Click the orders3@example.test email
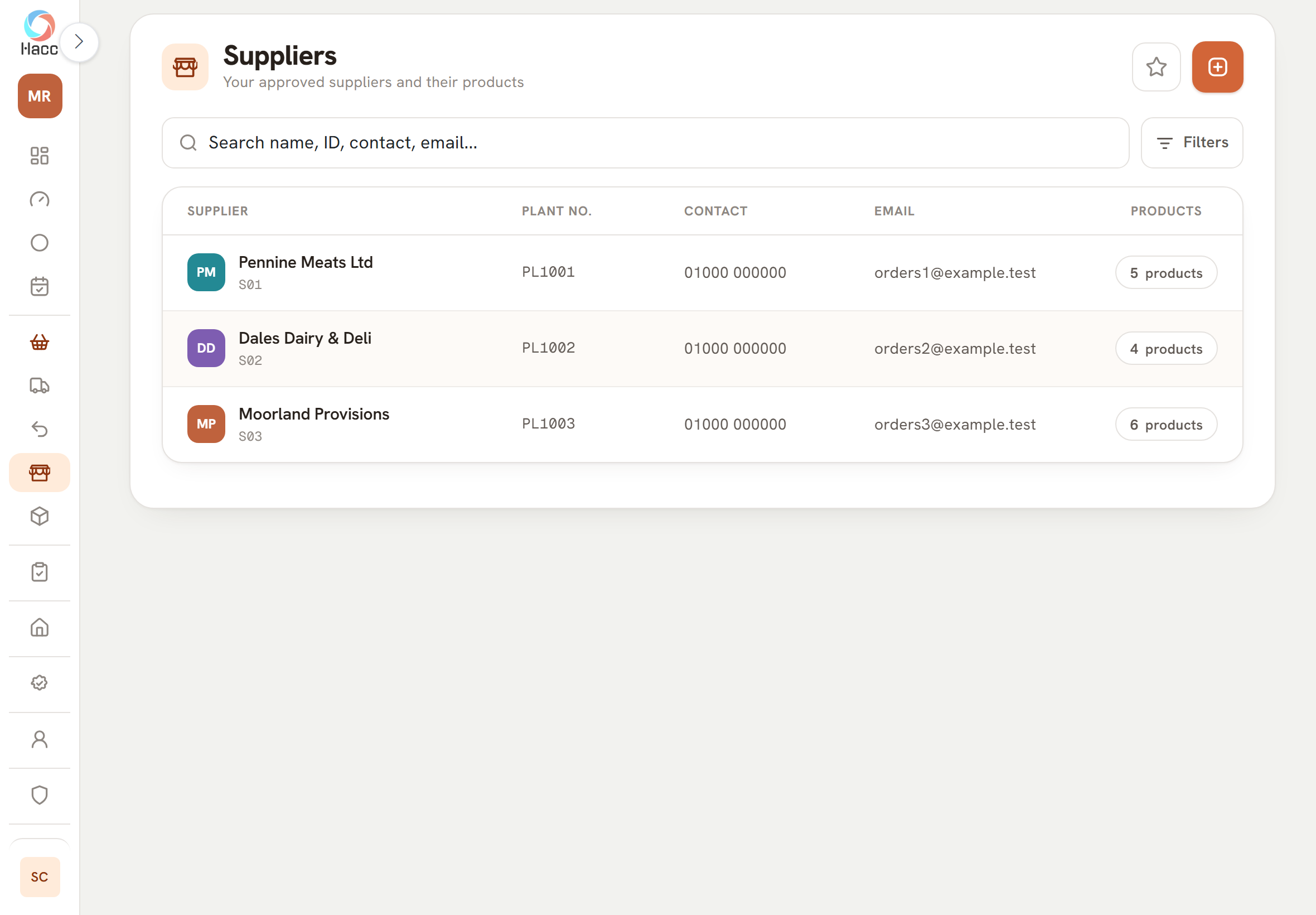1316x915 pixels. 955,424
